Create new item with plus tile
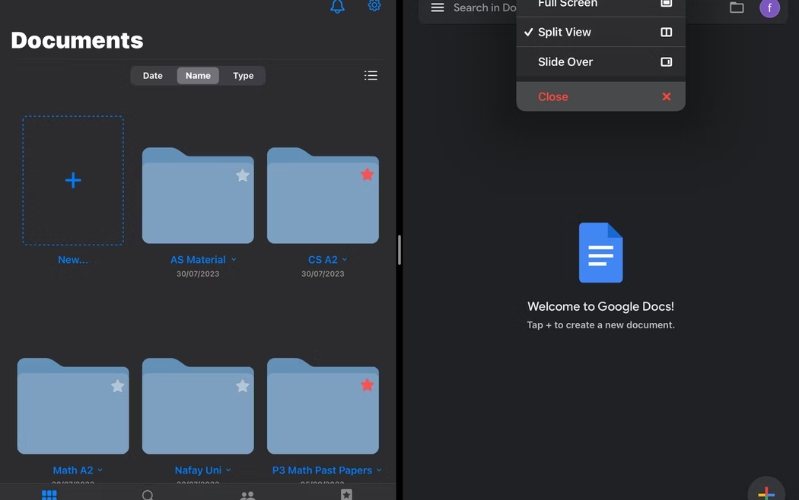The height and width of the screenshot is (500, 799). 73,180
